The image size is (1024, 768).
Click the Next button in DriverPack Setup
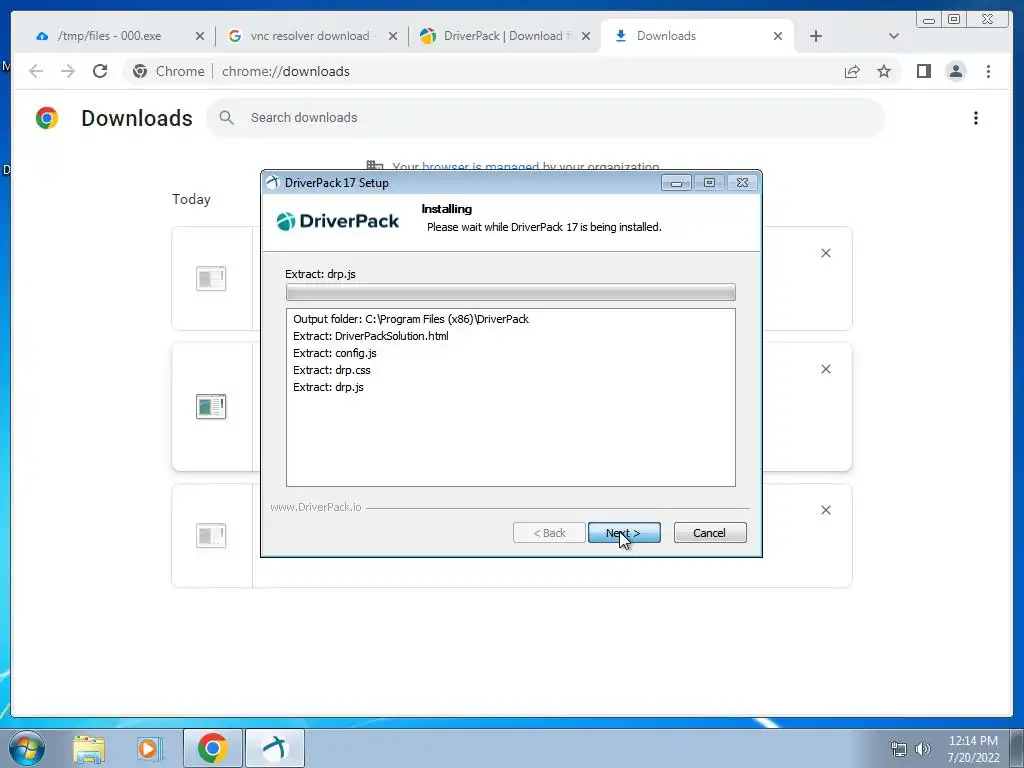tap(624, 533)
